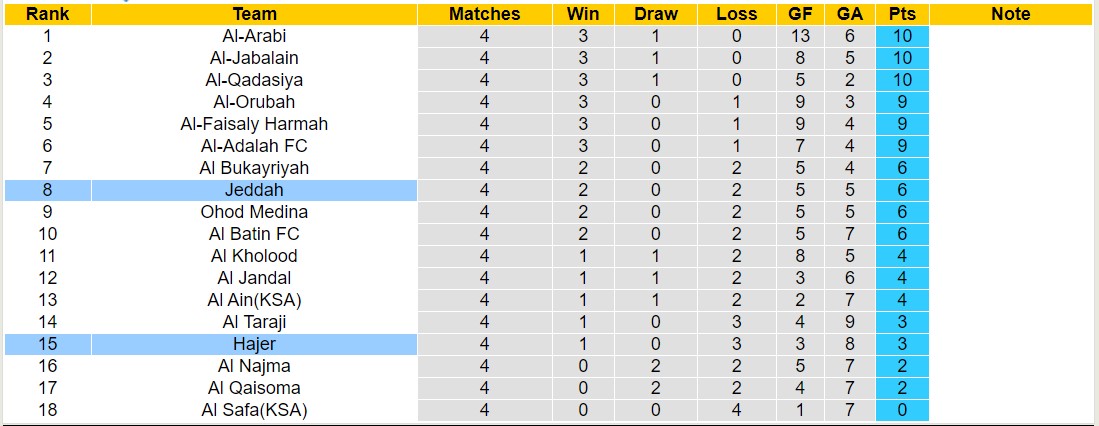Open the Al Batin FC team link
The width and height of the screenshot is (1099, 426).
[x=254, y=234]
